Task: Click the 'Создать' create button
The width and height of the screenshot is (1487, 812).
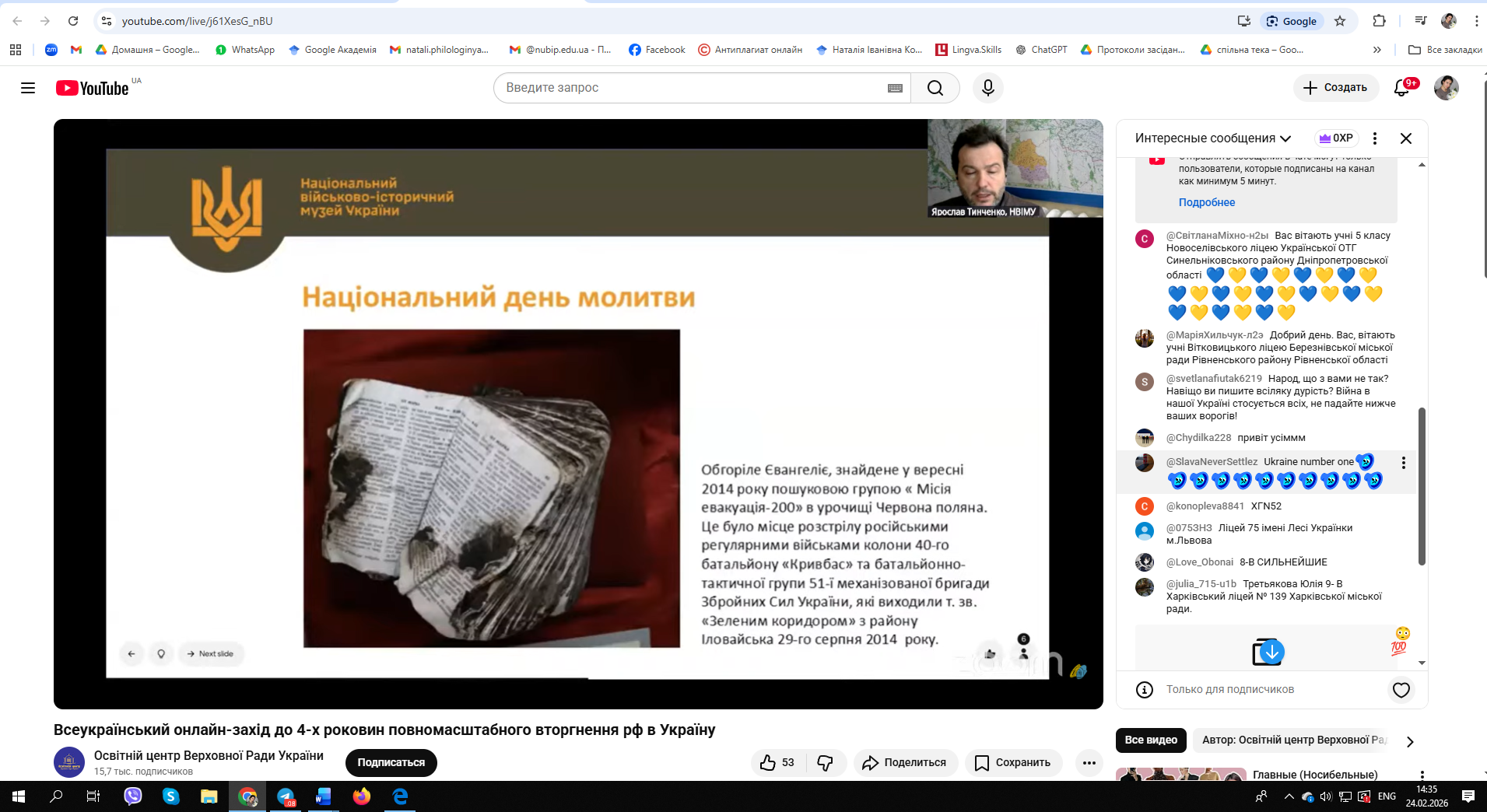Action: click(1335, 88)
